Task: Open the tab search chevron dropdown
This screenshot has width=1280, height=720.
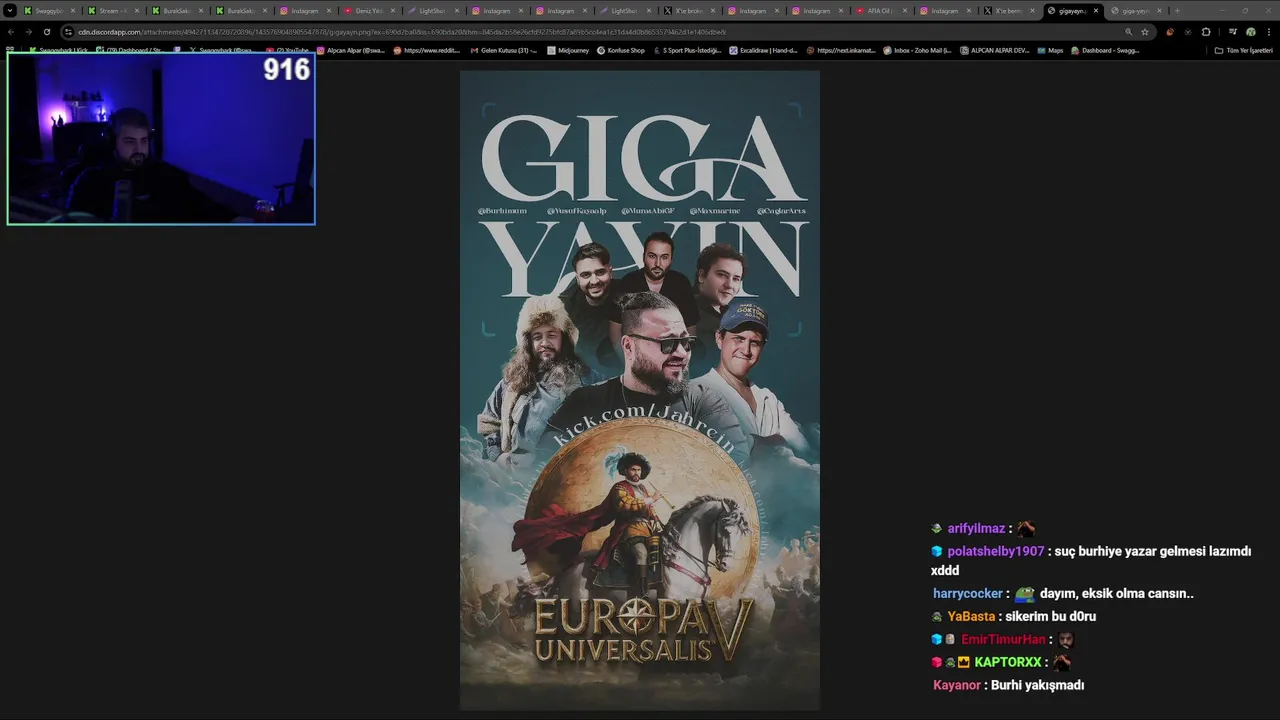Action: 10,10
